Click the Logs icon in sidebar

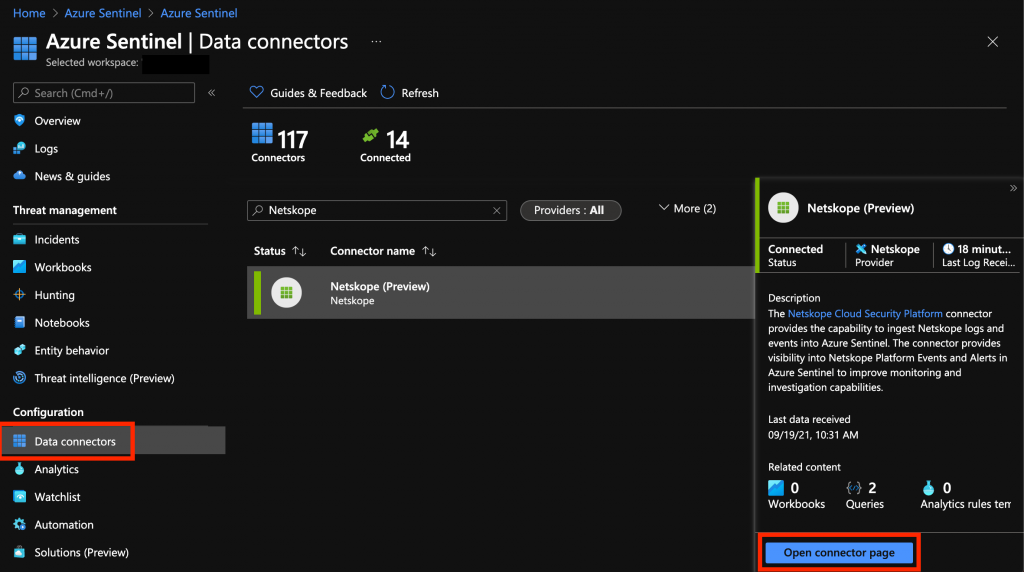(x=20, y=148)
